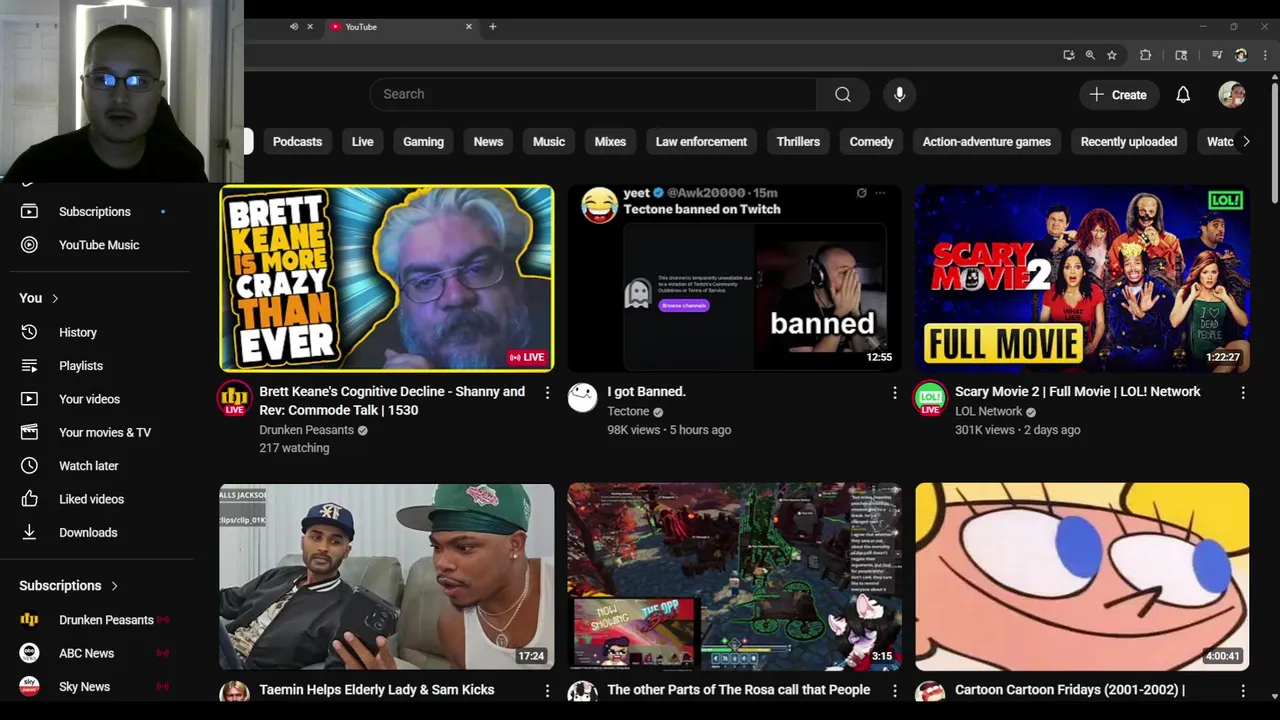The width and height of the screenshot is (1280, 720).
Task: Open Tectone channel avatar under video
Action: click(x=582, y=397)
